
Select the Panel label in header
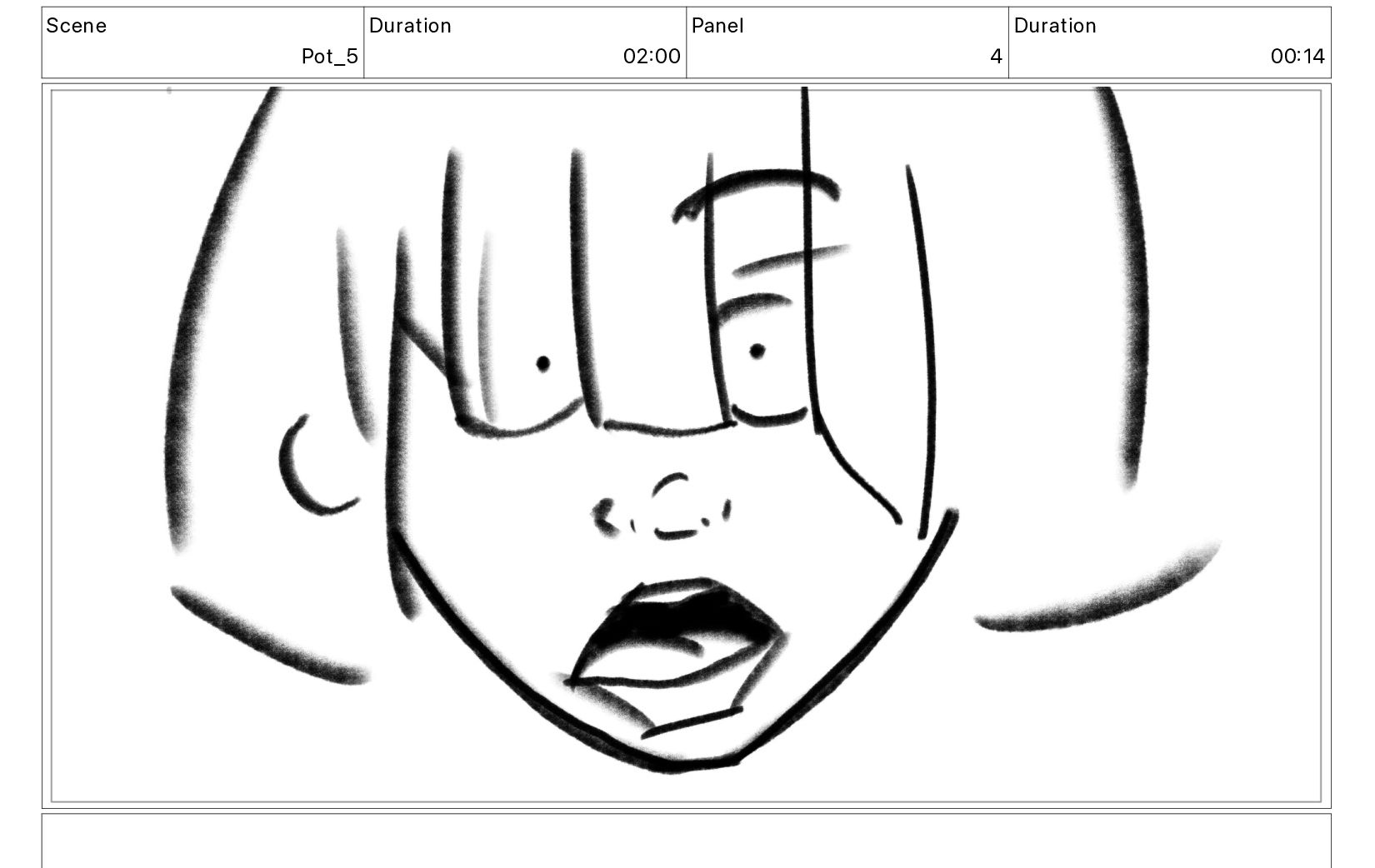(x=717, y=26)
